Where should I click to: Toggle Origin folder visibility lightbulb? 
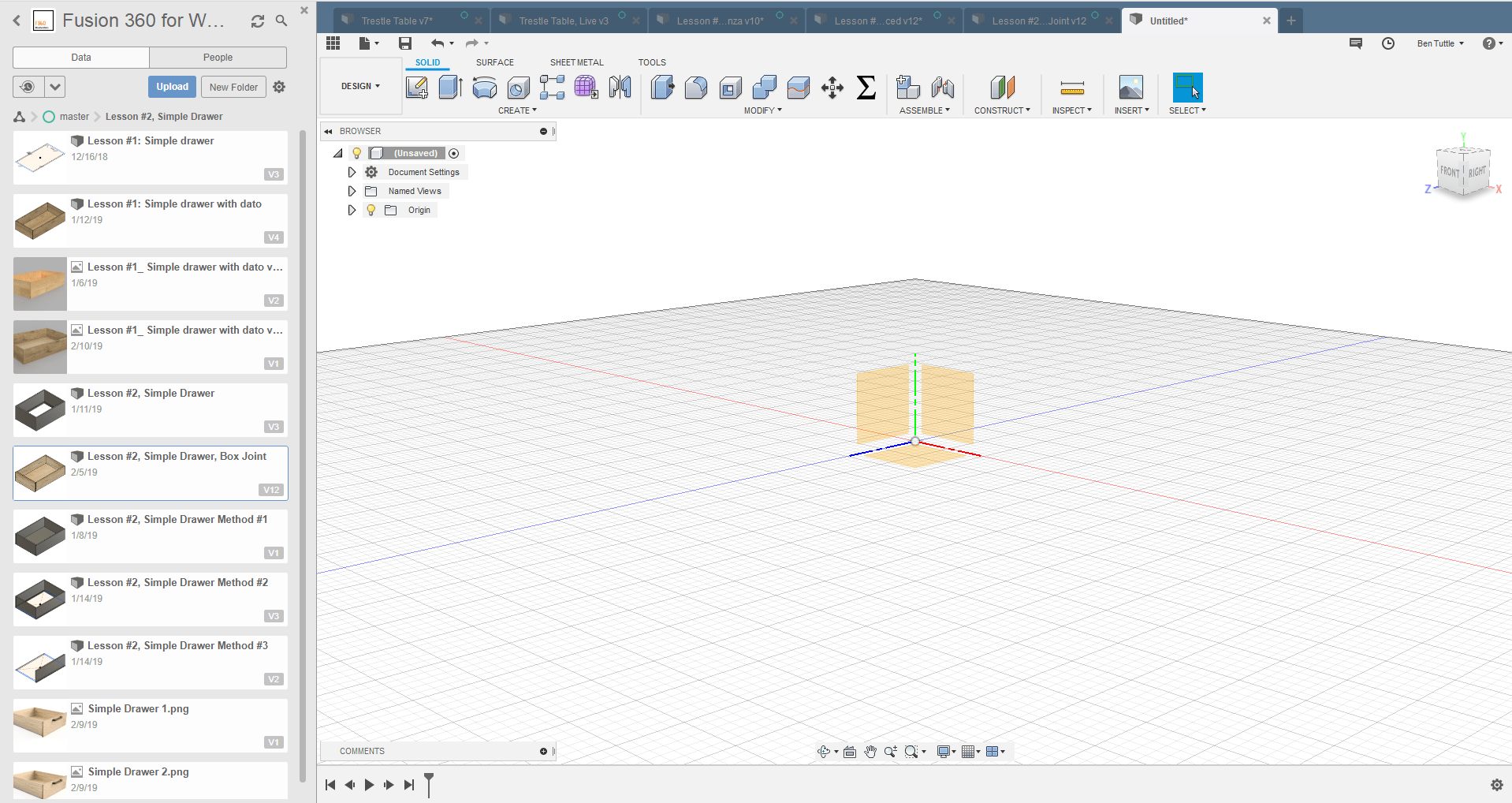(x=371, y=210)
